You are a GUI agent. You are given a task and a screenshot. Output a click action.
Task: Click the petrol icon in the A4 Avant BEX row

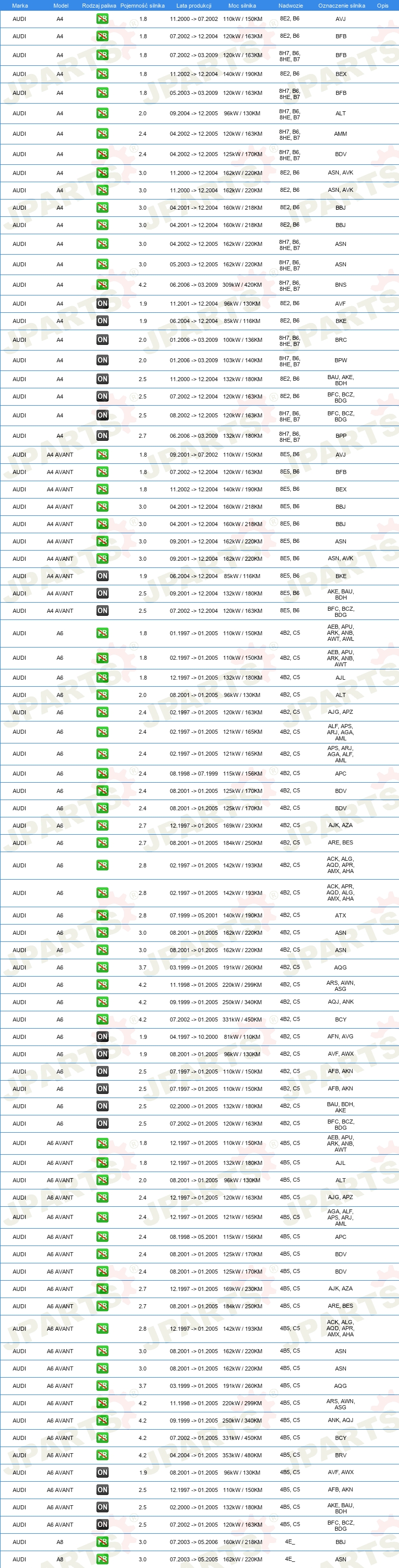(102, 489)
